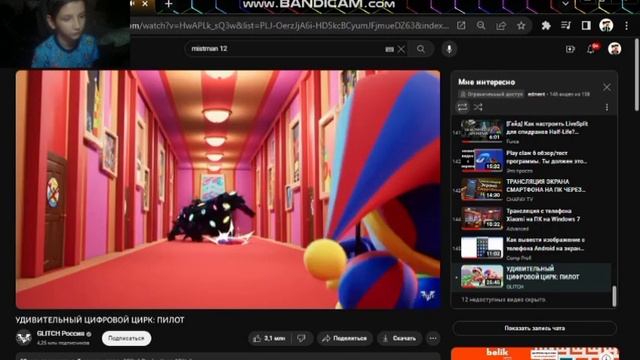Clear the YouTube search text
This screenshot has height=360, width=640.
click(x=401, y=49)
